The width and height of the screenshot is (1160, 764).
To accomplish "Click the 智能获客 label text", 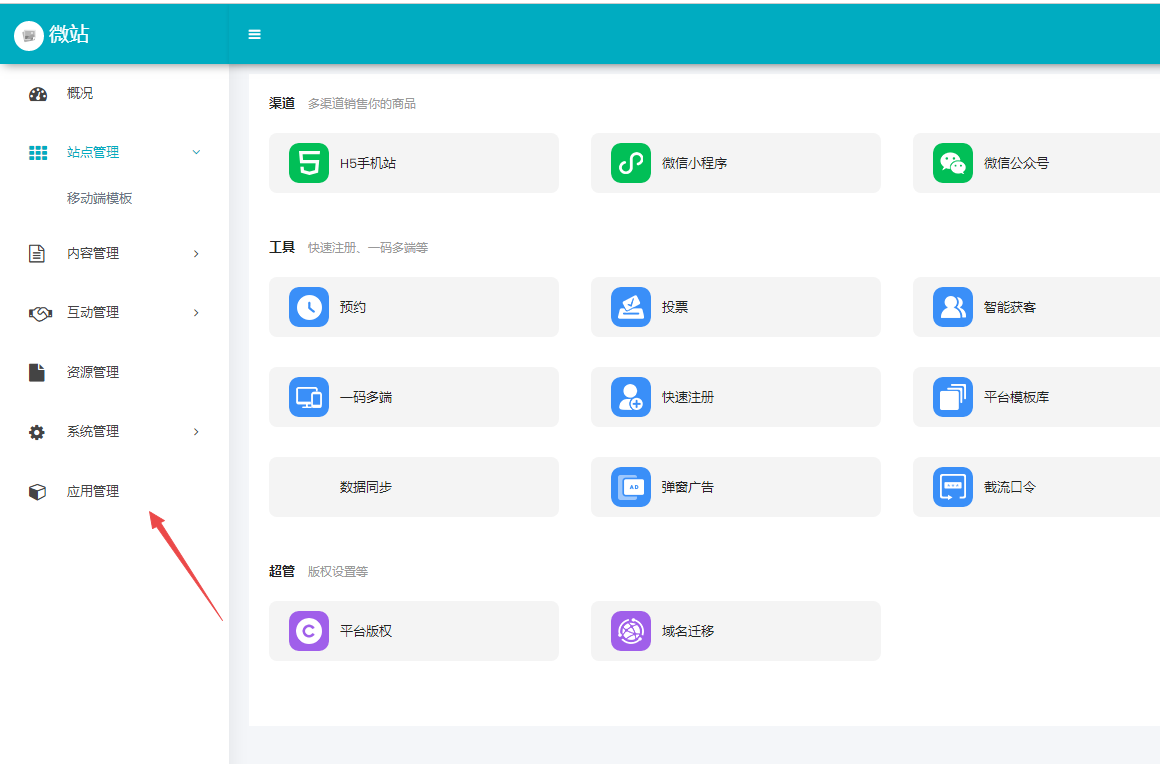I will coord(1009,307).
